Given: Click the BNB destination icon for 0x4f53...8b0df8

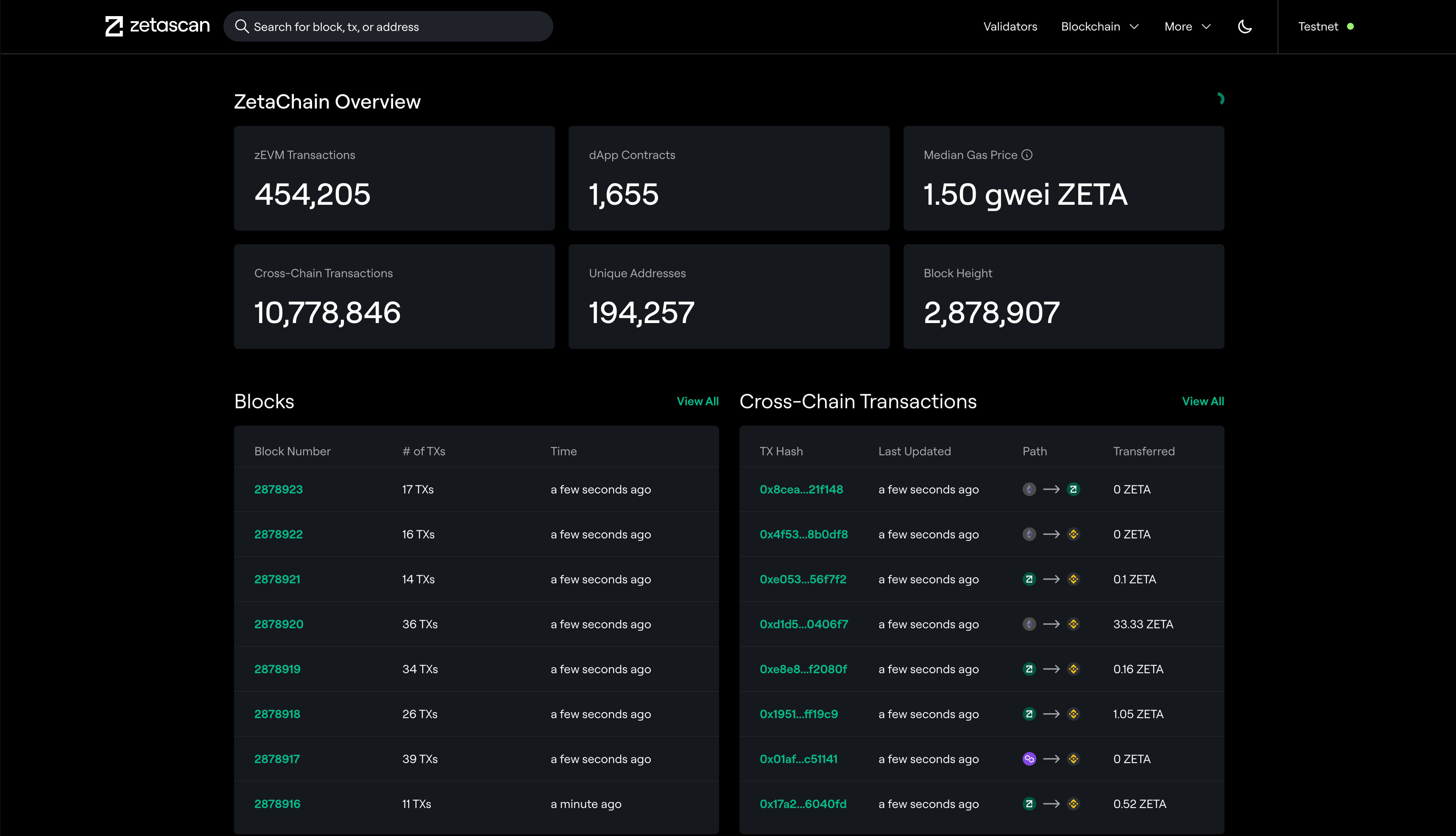Looking at the screenshot, I should [x=1073, y=535].
